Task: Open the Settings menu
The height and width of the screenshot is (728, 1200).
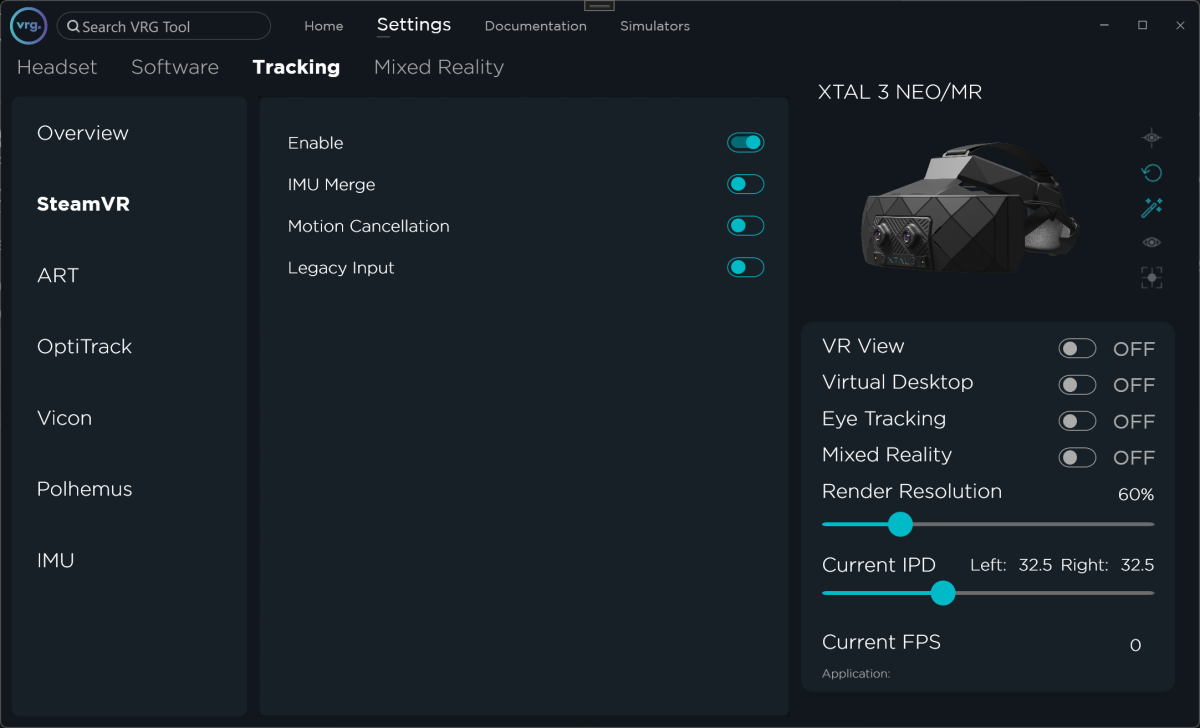Action: tap(414, 25)
